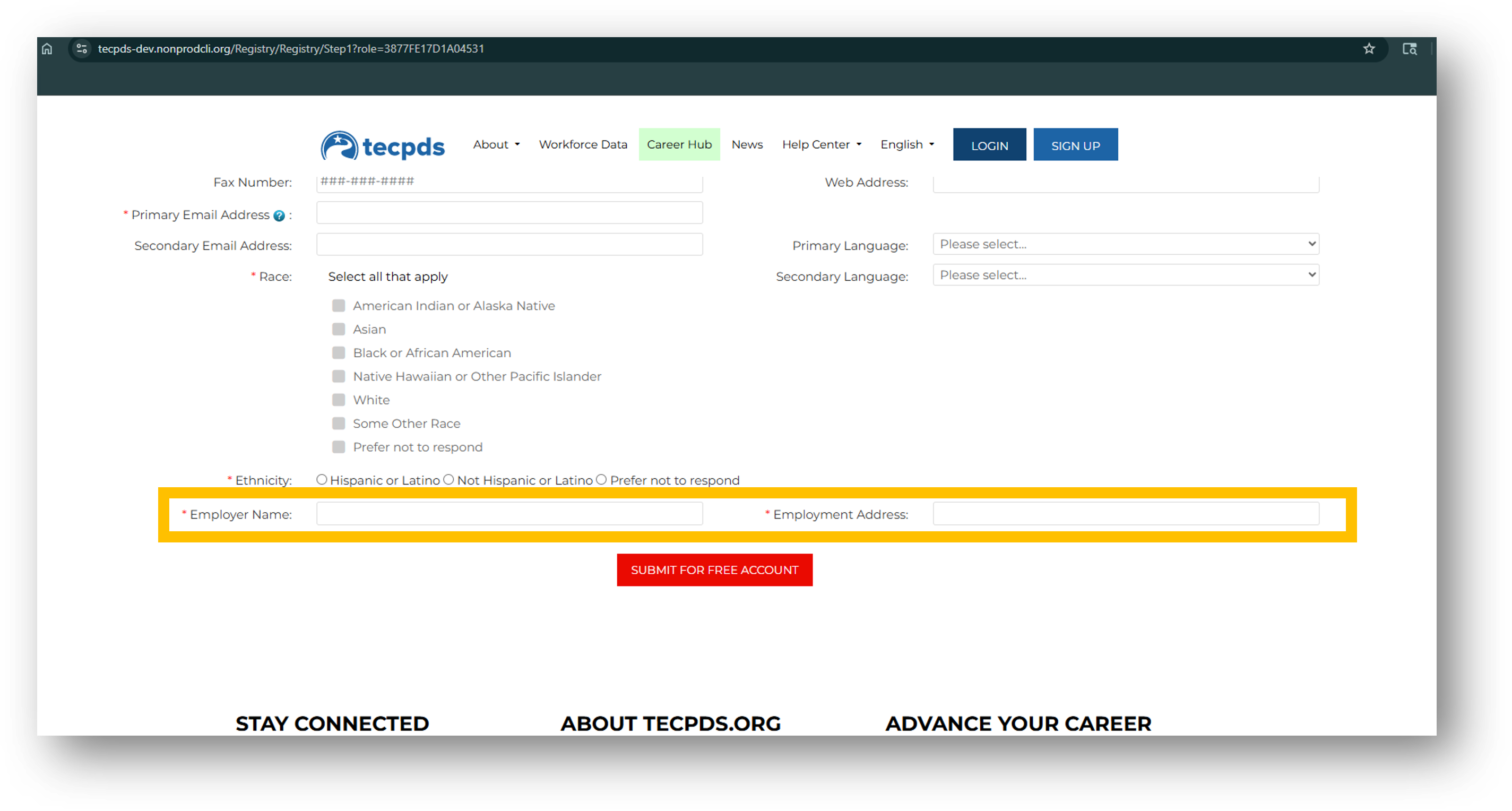Click the SIGN UP button
1512x811 pixels.
(x=1075, y=144)
